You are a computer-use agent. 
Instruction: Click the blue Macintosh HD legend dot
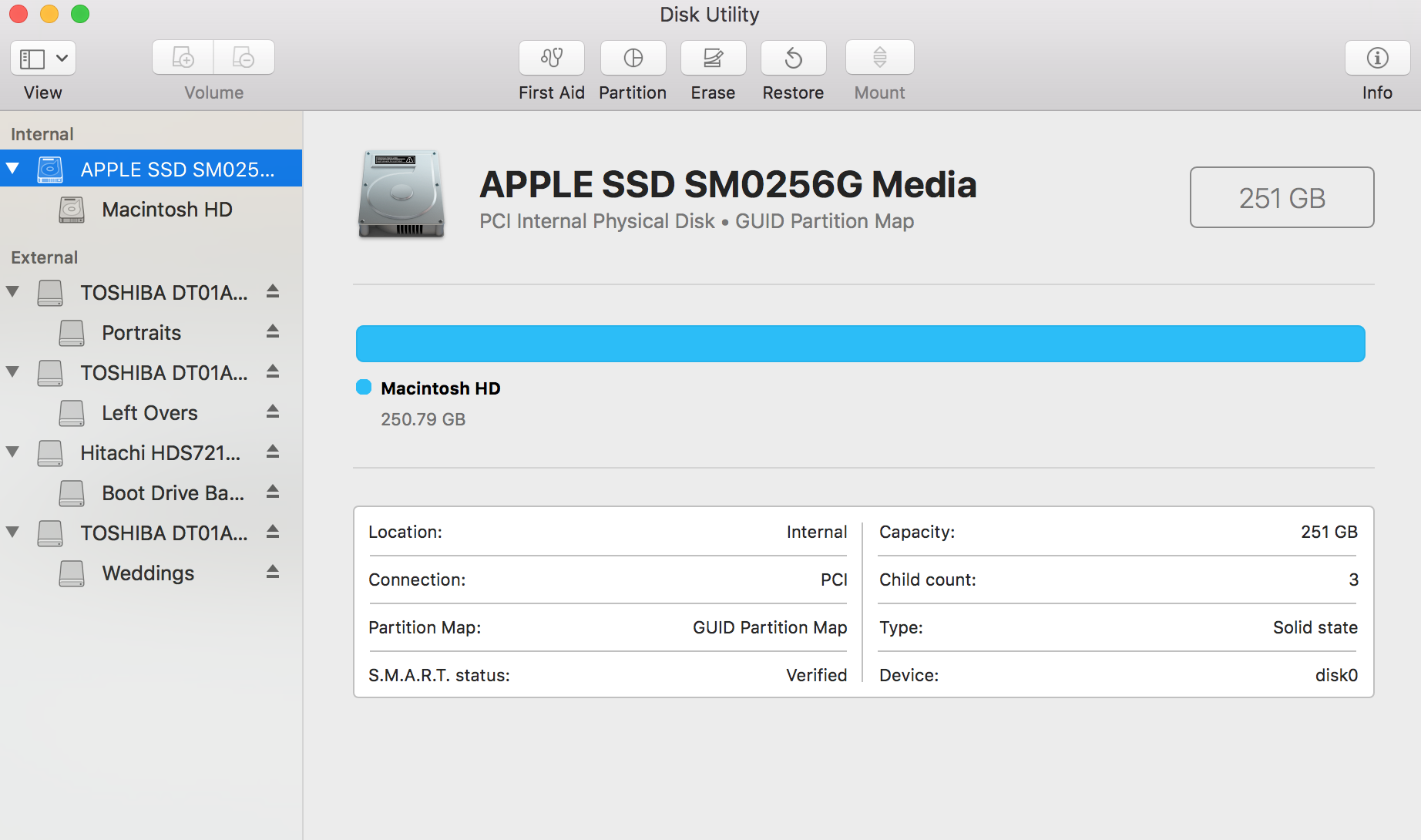364,387
